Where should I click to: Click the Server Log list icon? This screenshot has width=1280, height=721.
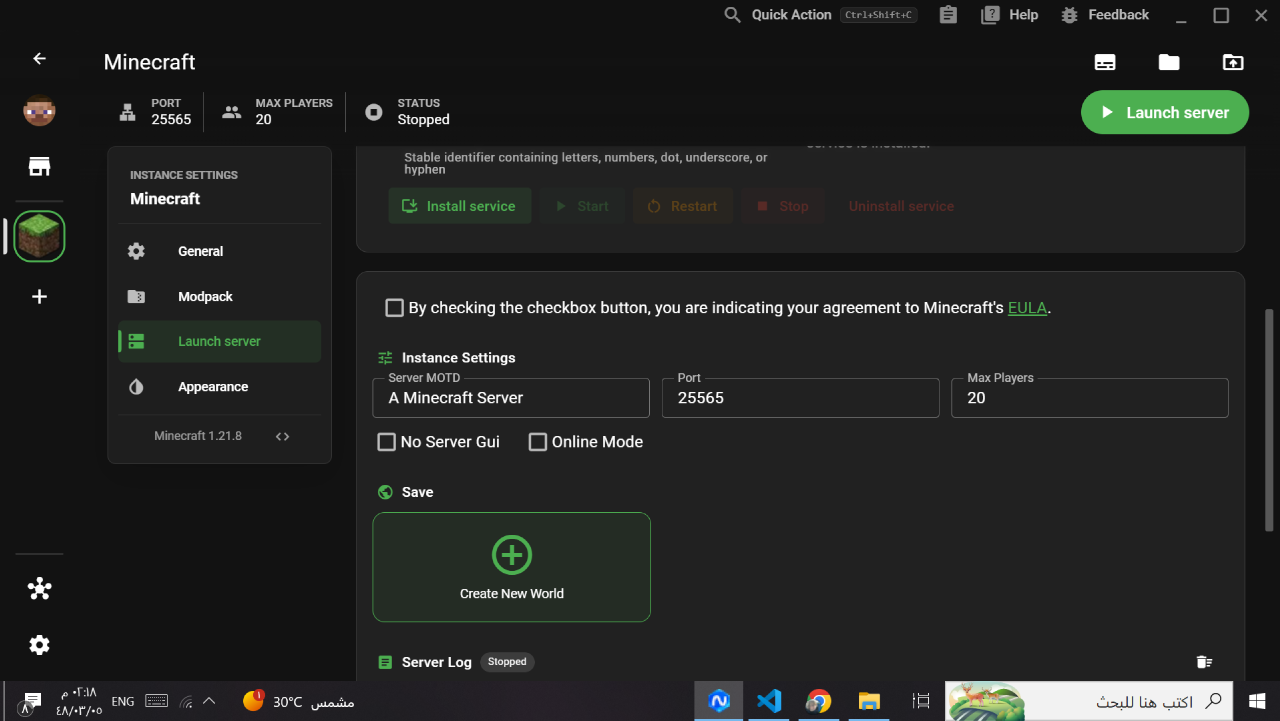click(385, 662)
